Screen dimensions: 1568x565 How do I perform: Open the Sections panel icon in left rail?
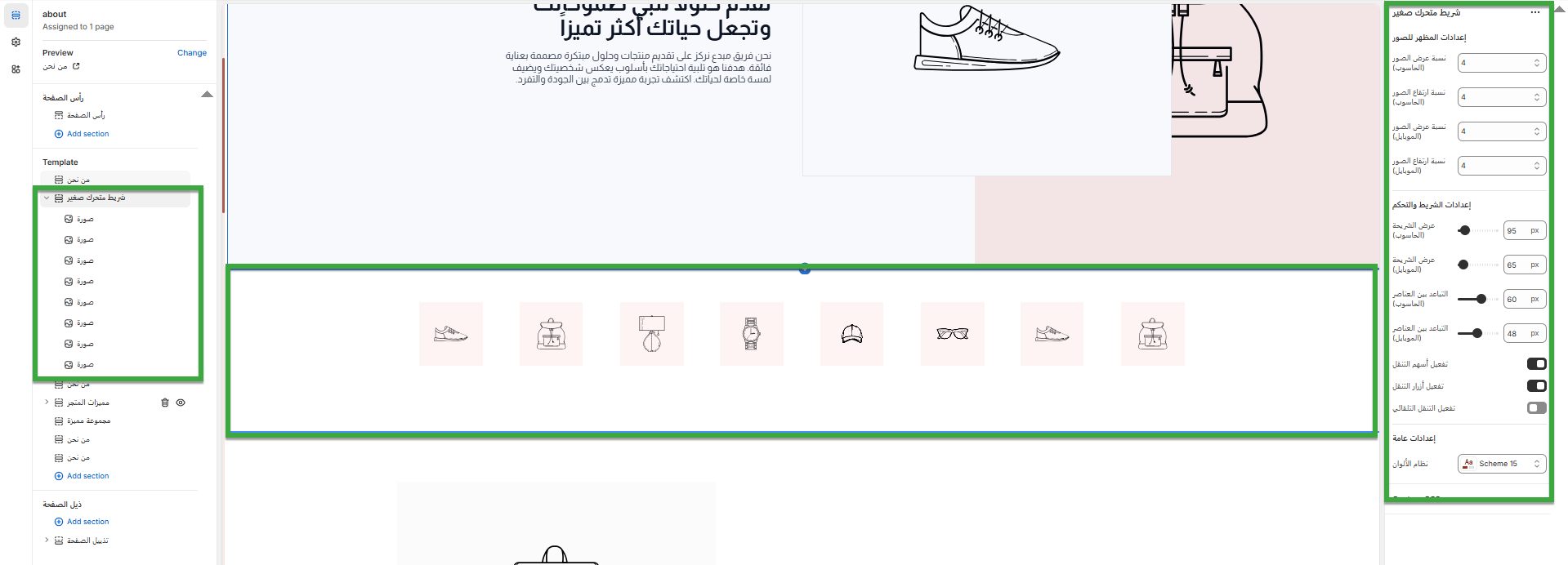pos(16,15)
